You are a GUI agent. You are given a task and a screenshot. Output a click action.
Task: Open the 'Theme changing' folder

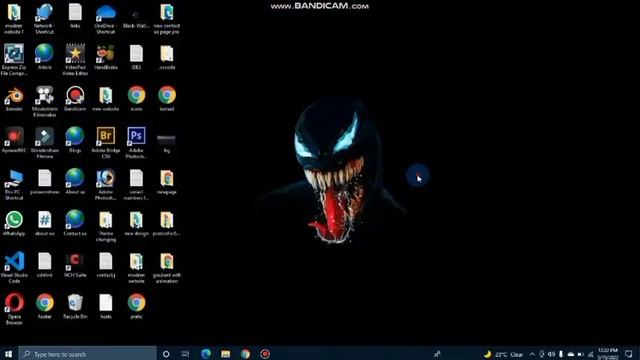106,226
